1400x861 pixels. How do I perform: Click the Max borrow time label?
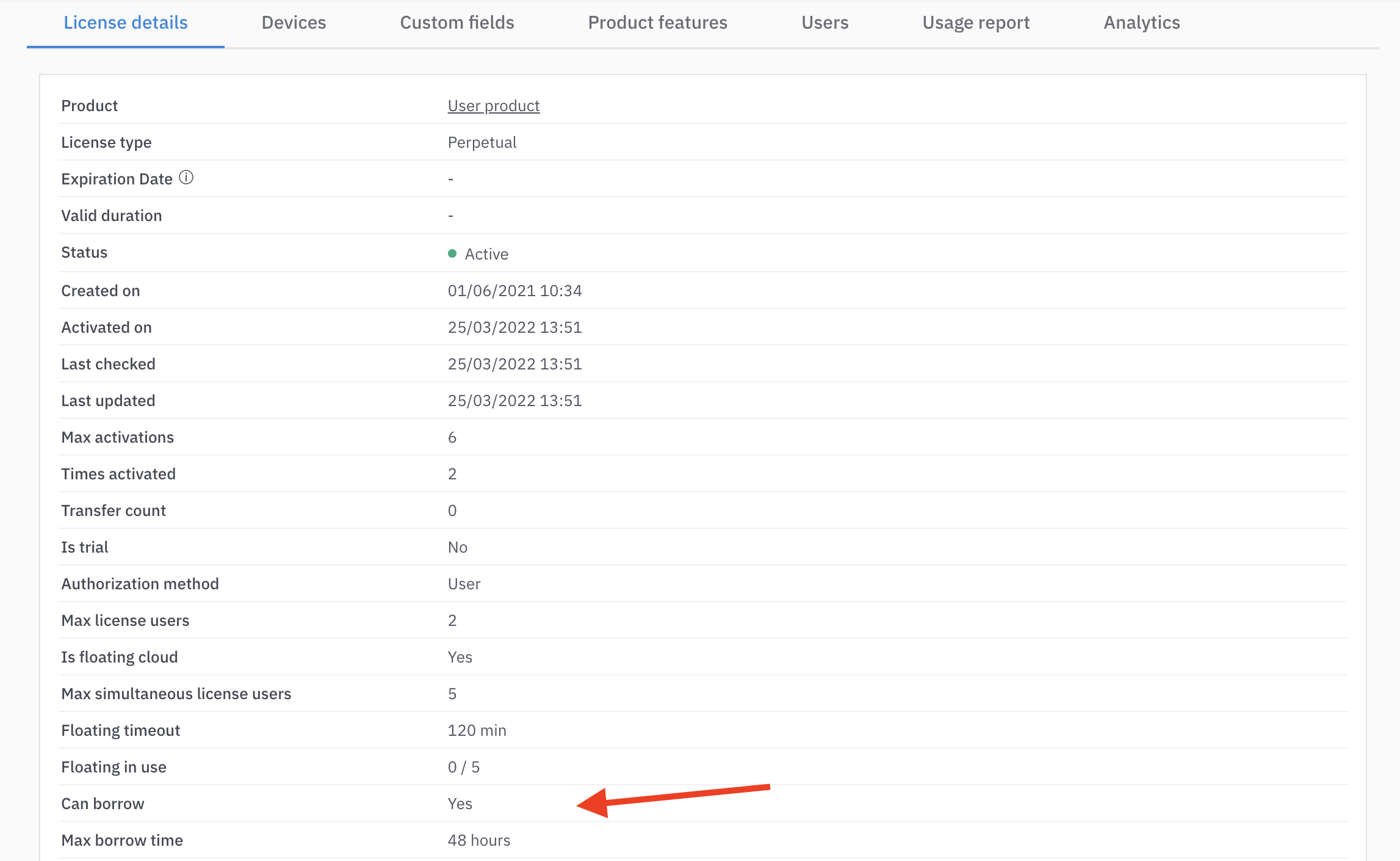(122, 840)
